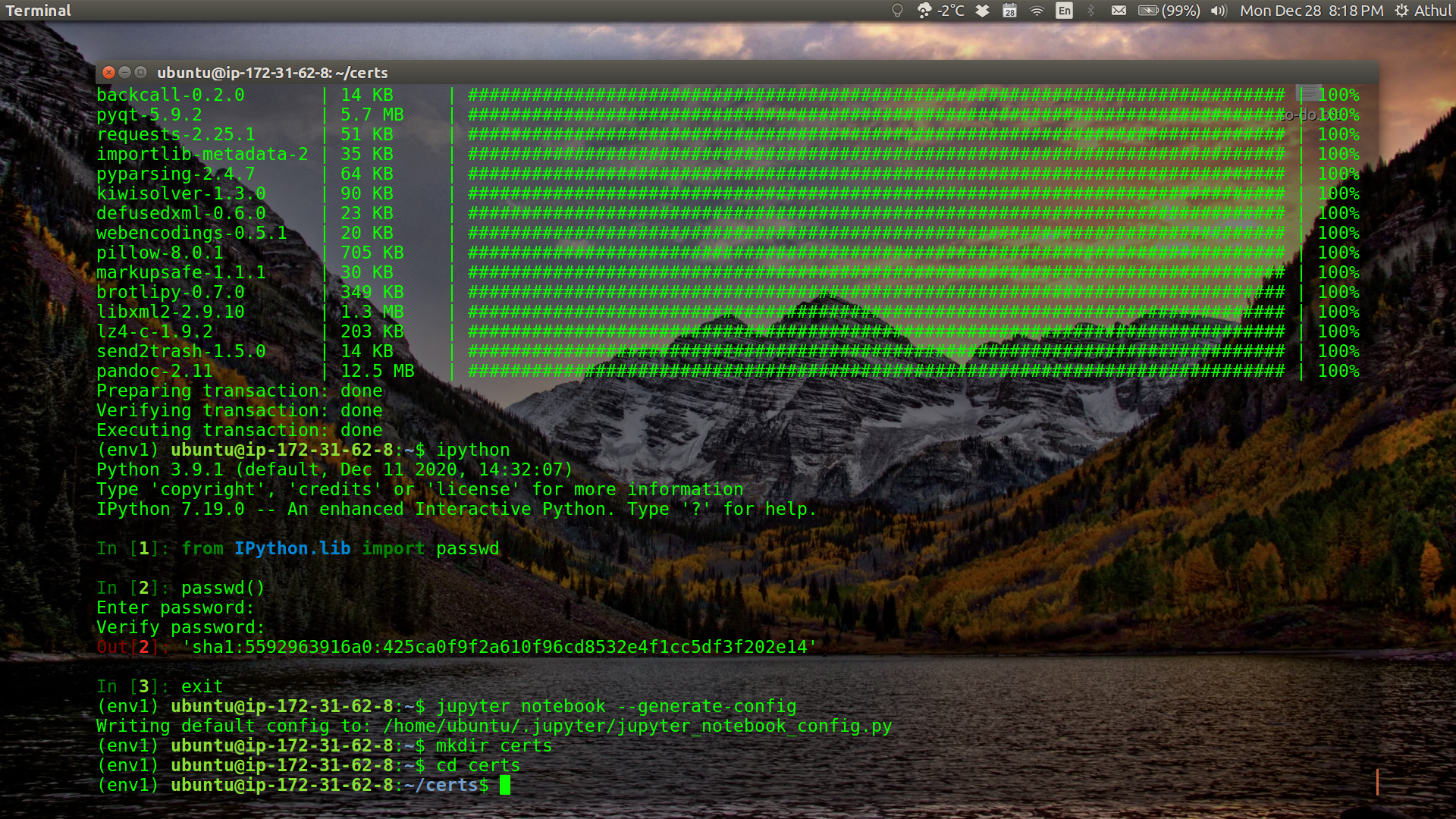
Task: Open the weather indicator showing -2°C
Action: tap(941, 11)
